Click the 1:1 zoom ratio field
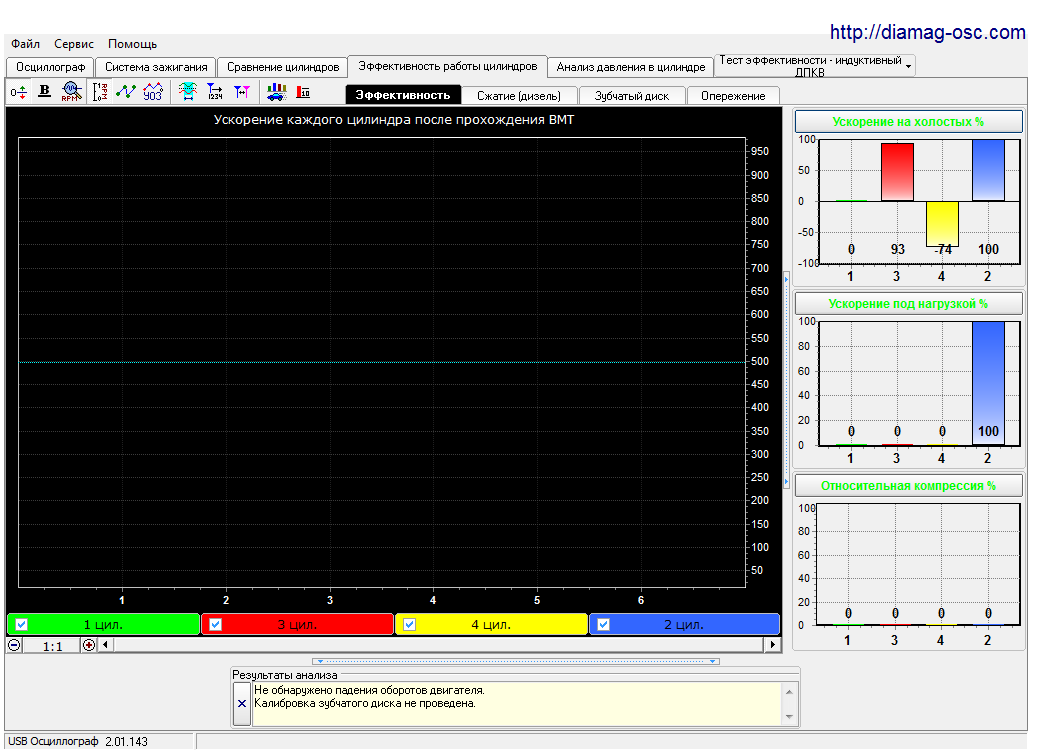This screenshot has width=1040, height=754. pos(52,646)
